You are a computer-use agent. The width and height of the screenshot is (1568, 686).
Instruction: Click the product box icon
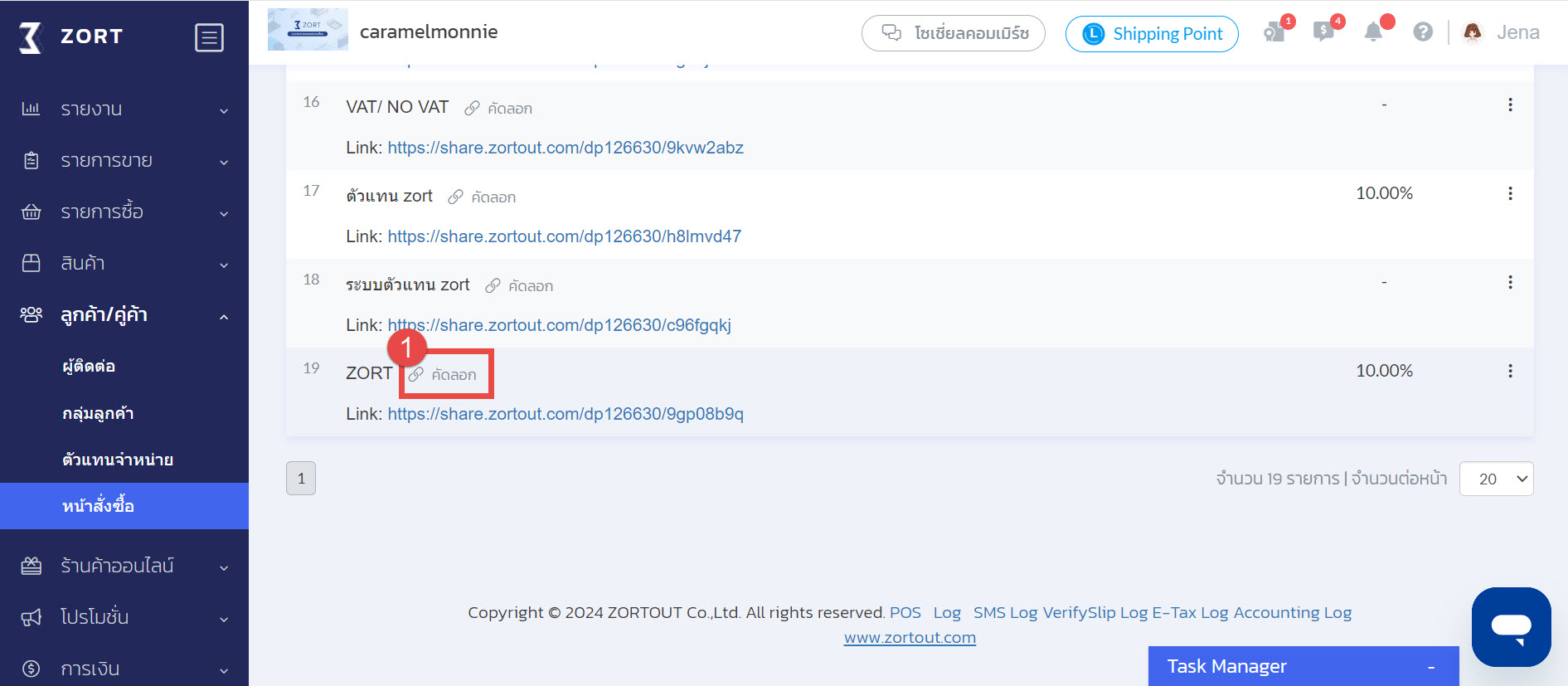click(x=31, y=263)
